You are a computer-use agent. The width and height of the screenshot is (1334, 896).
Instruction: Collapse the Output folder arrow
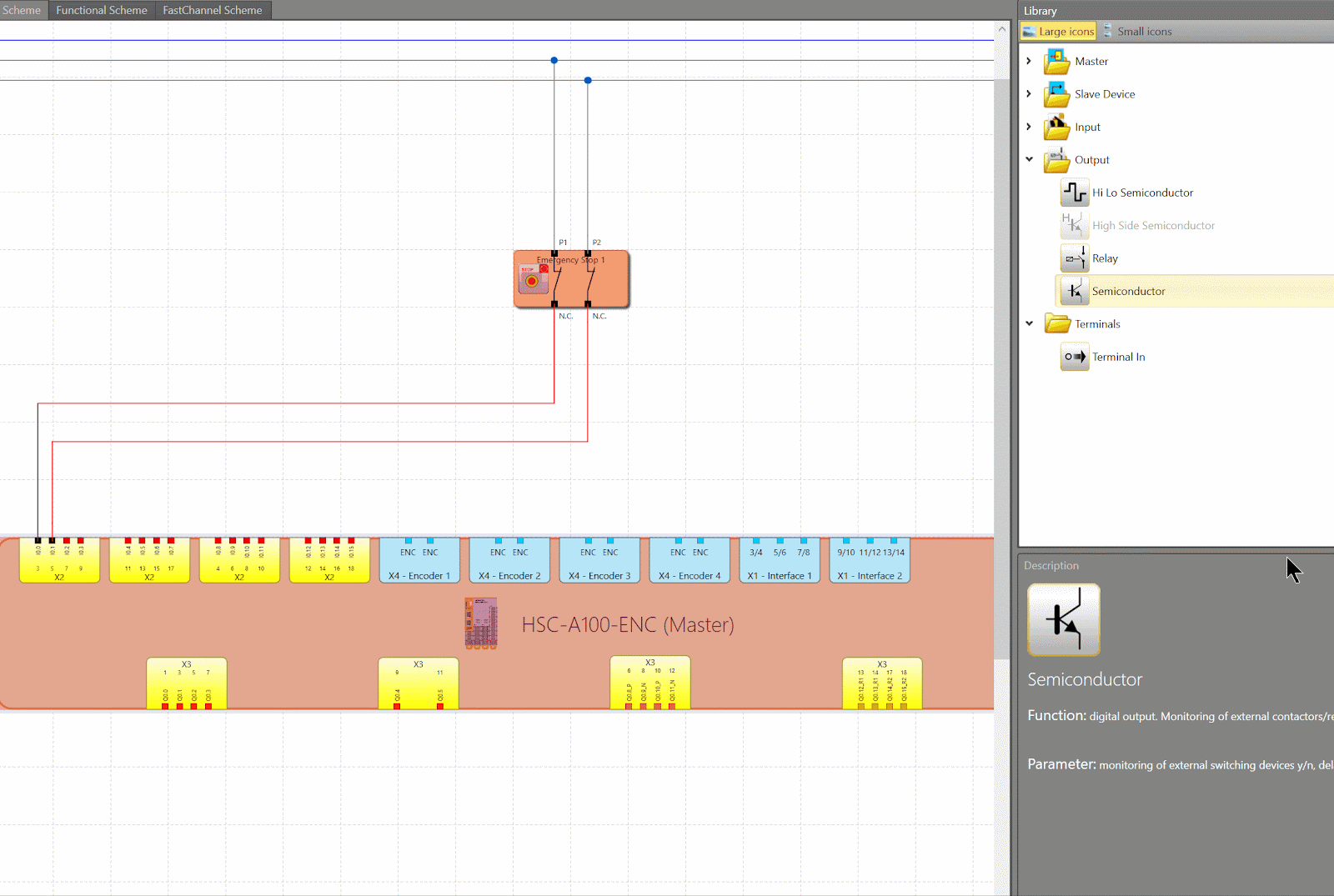pyautogui.click(x=1029, y=159)
